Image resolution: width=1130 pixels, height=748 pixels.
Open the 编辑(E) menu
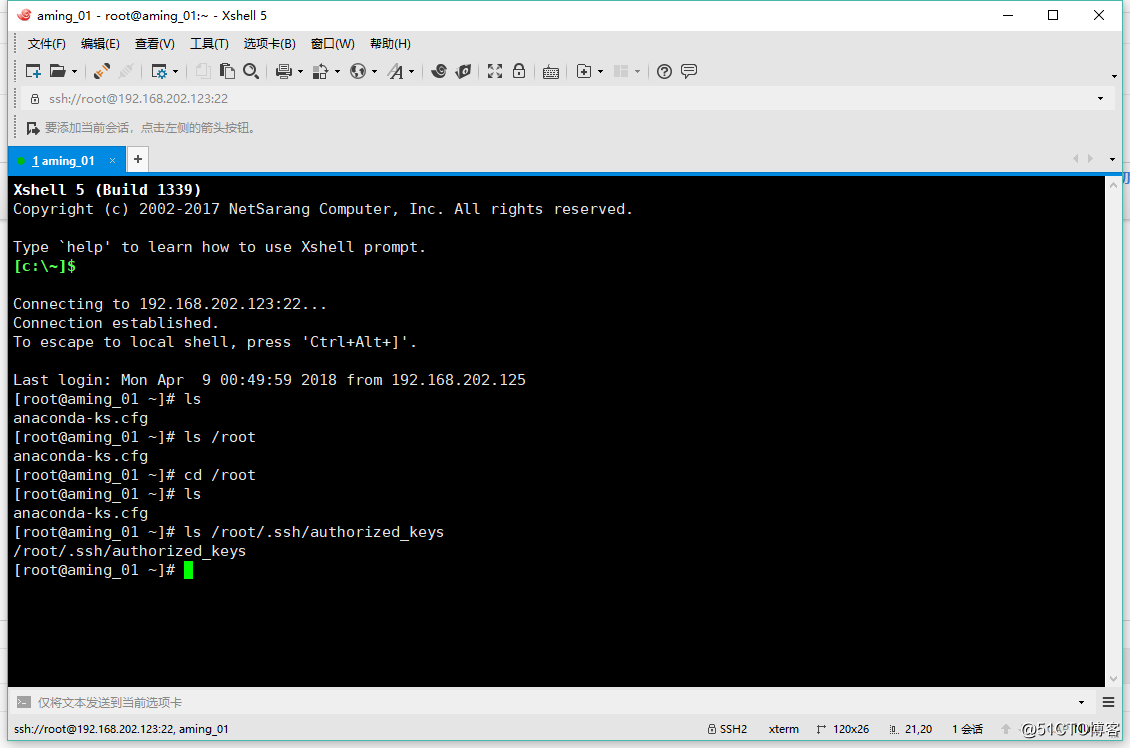pyautogui.click(x=100, y=44)
